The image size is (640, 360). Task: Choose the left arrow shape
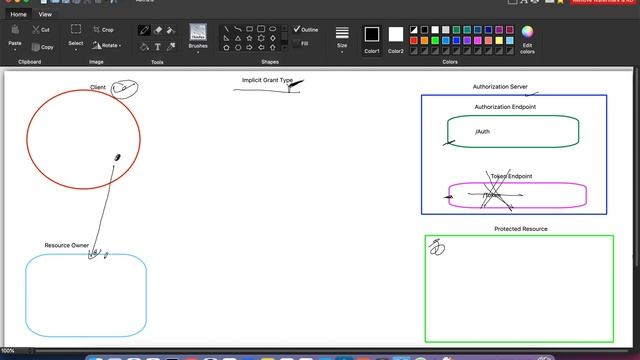(261, 47)
